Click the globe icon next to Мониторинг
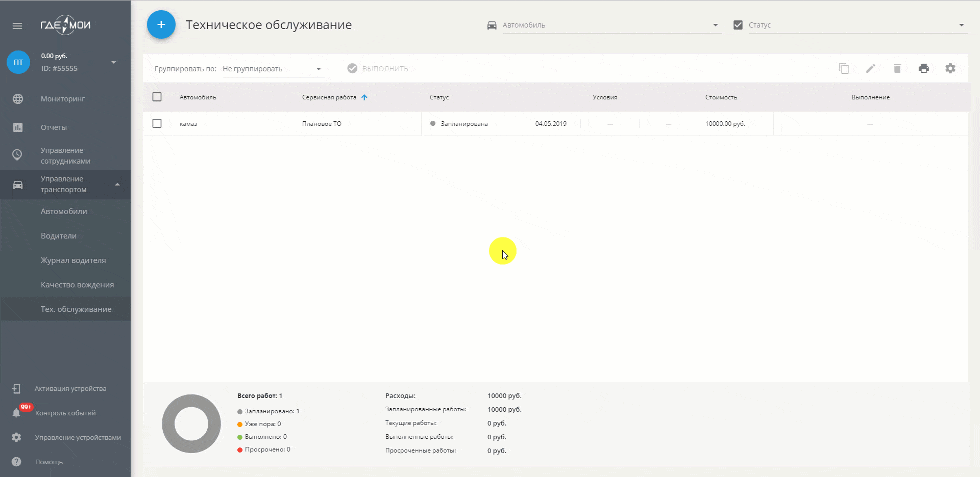 tap(18, 99)
